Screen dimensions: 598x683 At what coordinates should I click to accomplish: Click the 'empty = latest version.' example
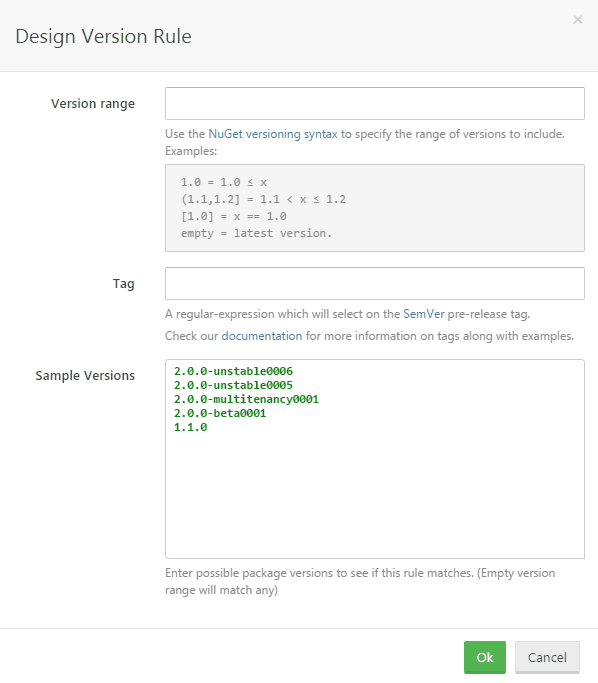tap(256, 233)
